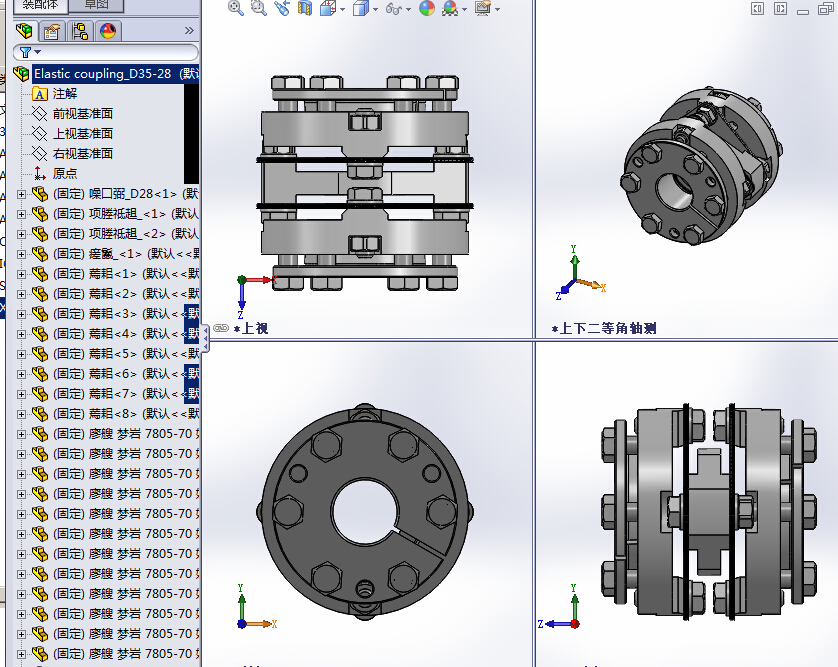Screen dimensions: 838x667
Task: Select the (固定) 蒿耜<8> component row
Action: tap(126, 414)
